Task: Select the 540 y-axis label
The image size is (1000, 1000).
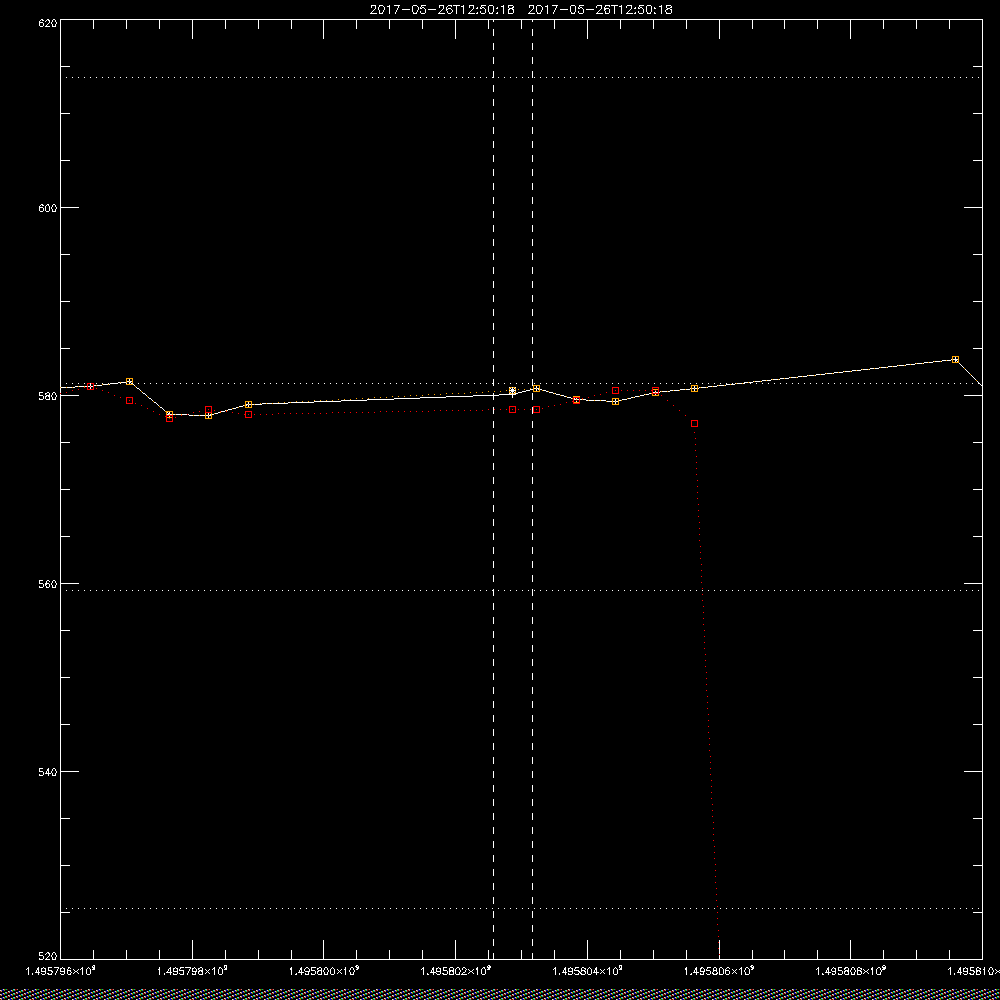Action: coord(49,772)
